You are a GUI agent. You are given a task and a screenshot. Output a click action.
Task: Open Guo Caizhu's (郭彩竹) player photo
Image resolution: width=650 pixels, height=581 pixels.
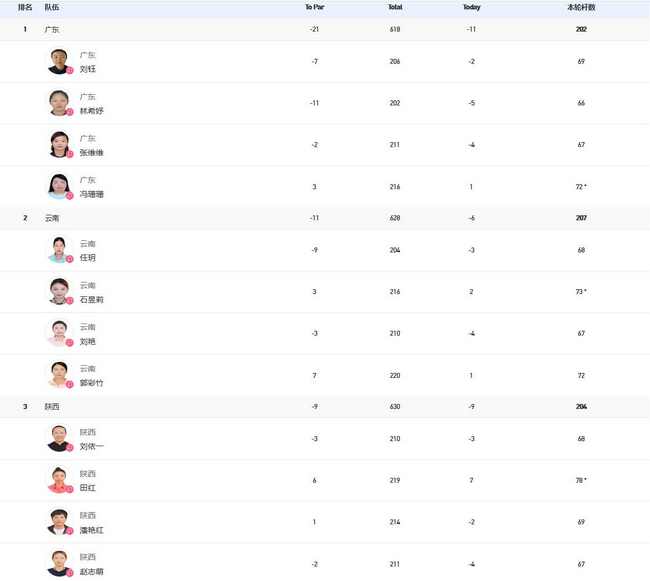(59, 375)
